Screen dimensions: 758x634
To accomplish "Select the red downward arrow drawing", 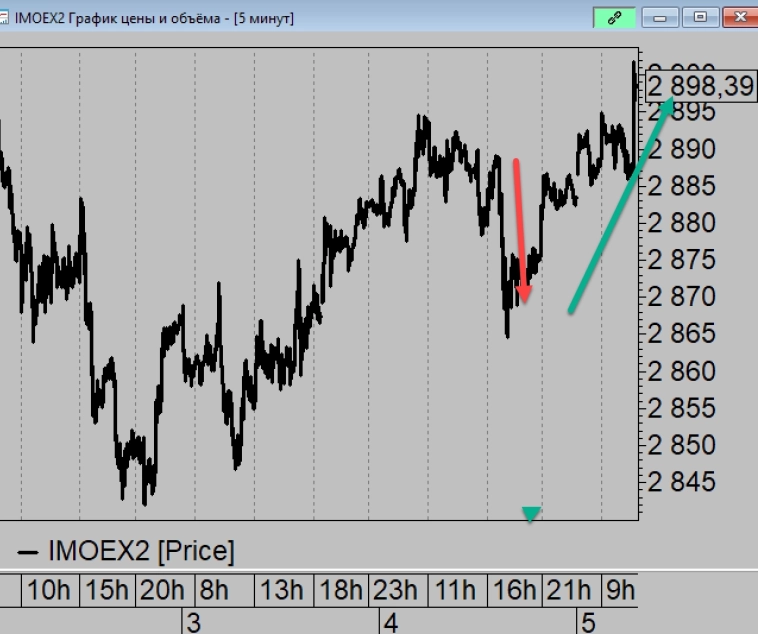I will coord(521,231).
